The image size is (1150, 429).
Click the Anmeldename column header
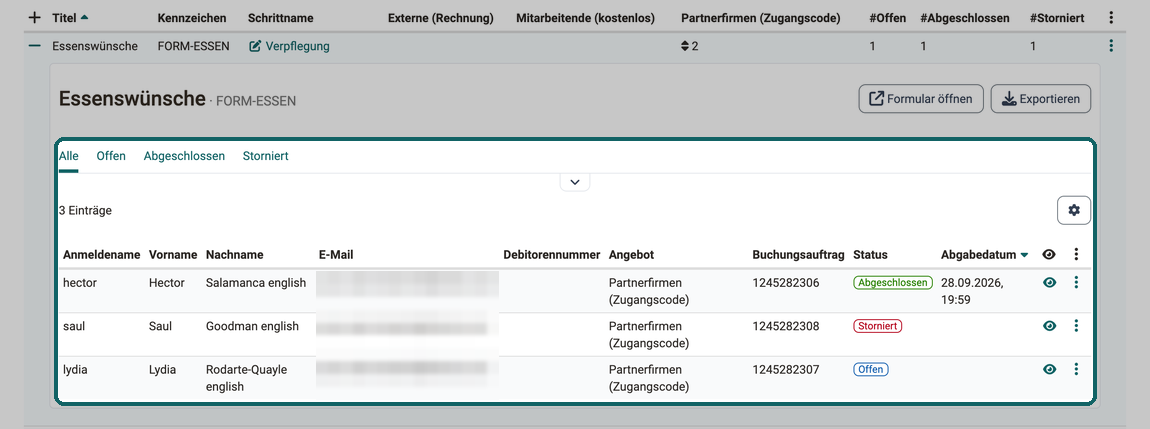pyautogui.click(x=101, y=254)
